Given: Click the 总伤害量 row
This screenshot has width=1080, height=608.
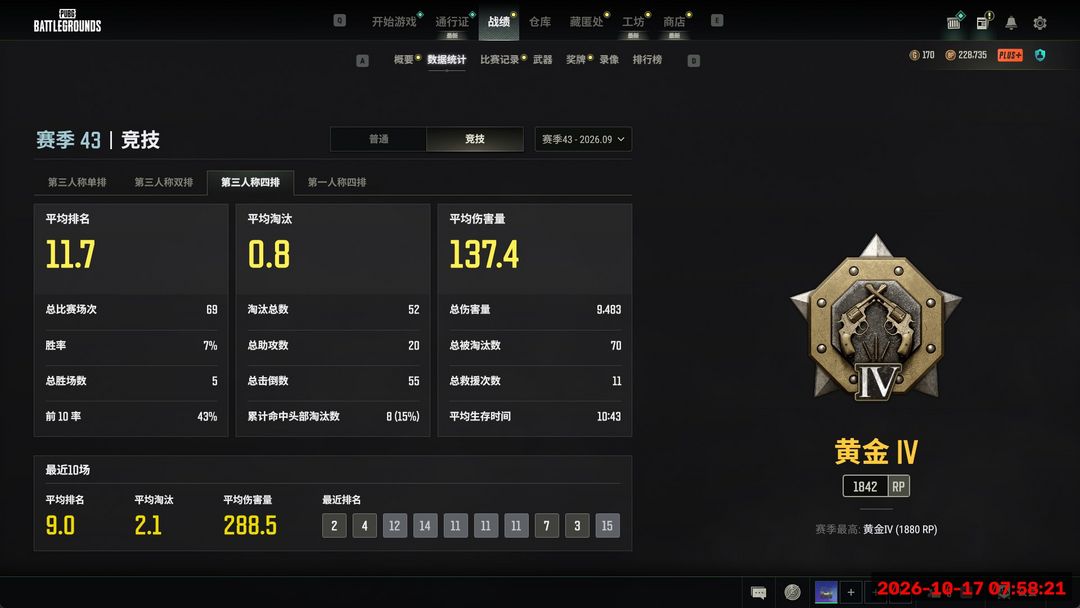Looking at the screenshot, I should coord(535,310).
